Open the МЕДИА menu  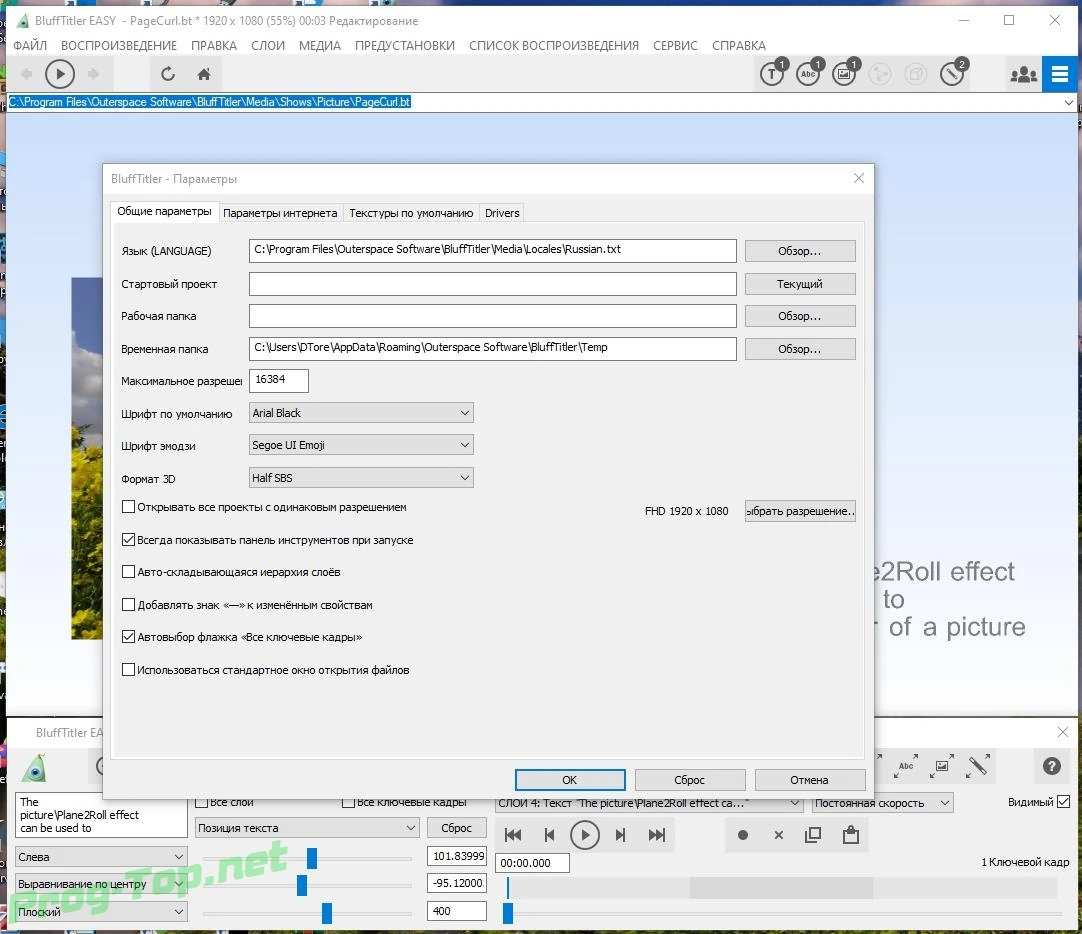(x=319, y=46)
